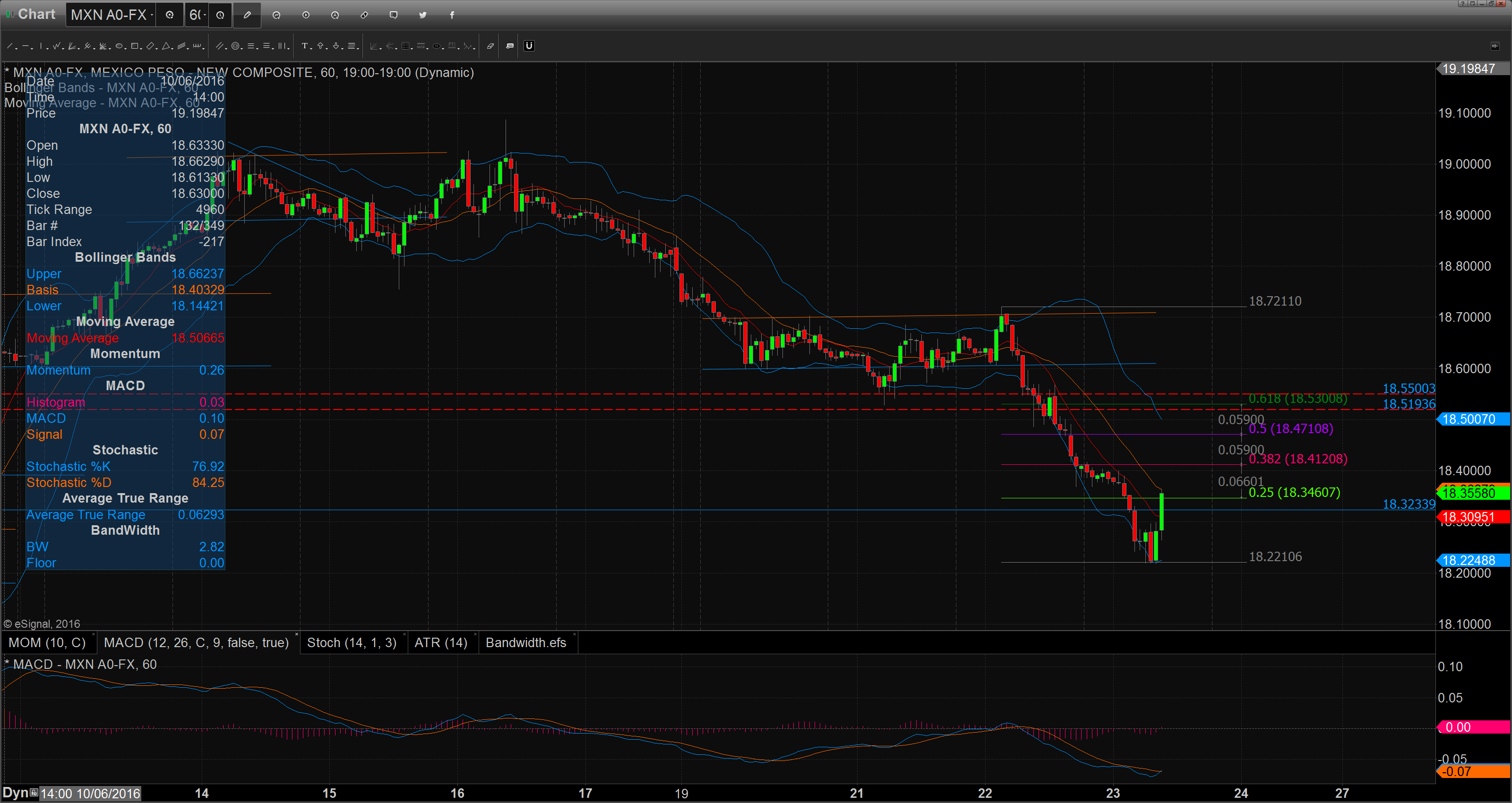Image resolution: width=1512 pixels, height=803 pixels.
Task: Toggle the magnet snap mode
Action: [529, 46]
